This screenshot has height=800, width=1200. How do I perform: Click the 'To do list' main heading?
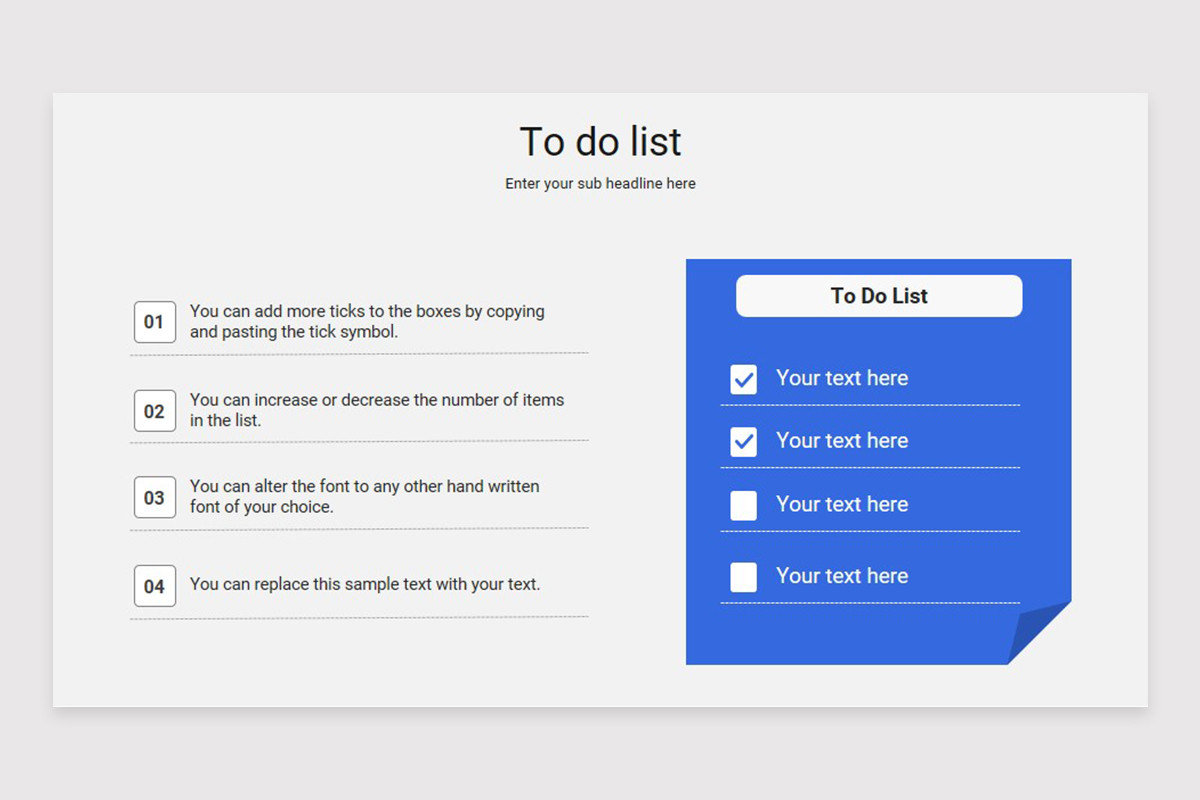(x=600, y=142)
